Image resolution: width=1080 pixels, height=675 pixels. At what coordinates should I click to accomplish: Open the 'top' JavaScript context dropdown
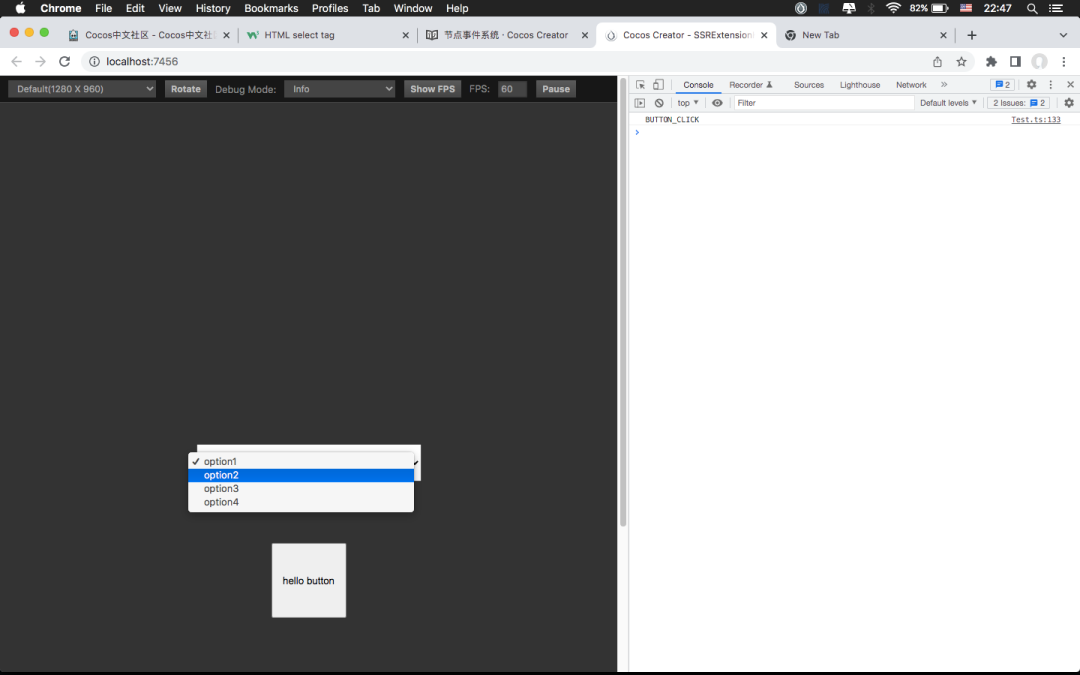tap(687, 103)
